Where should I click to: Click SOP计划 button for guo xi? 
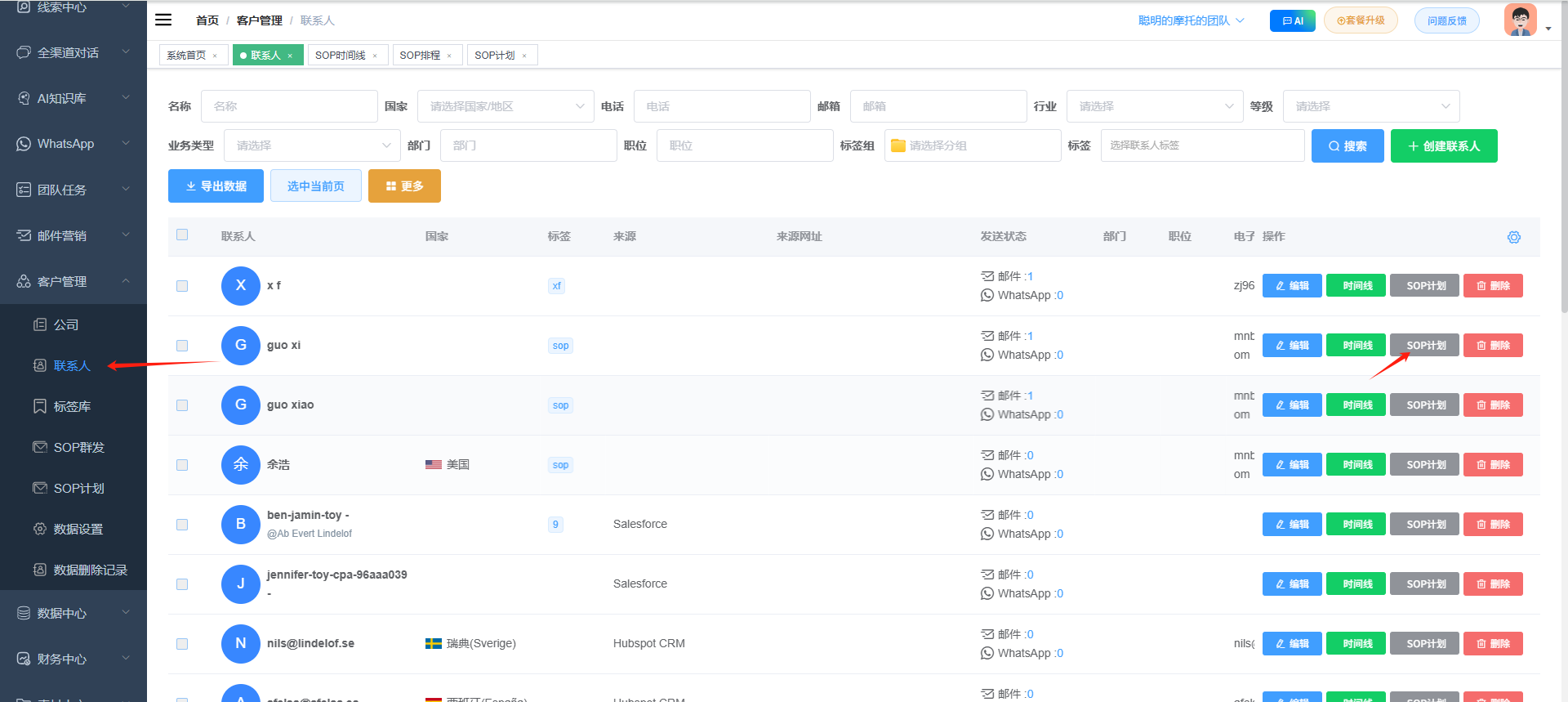[x=1424, y=346]
